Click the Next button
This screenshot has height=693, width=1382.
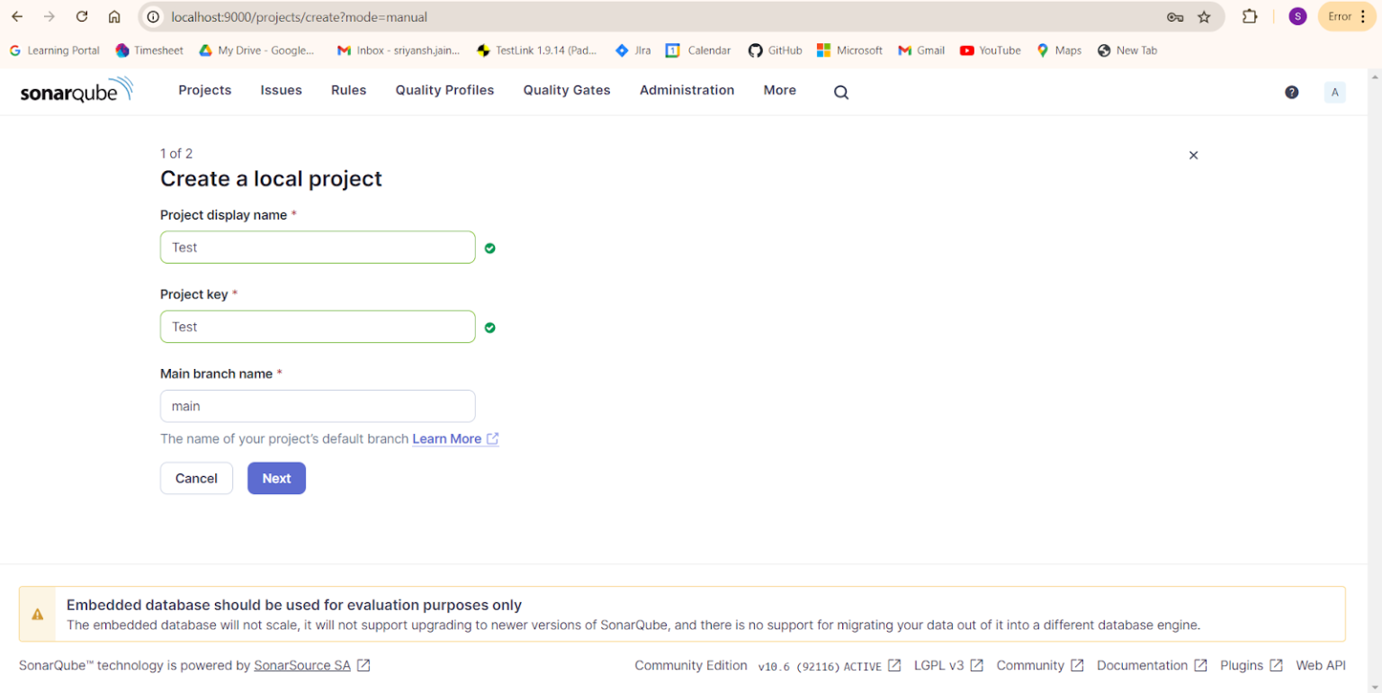[276, 478]
